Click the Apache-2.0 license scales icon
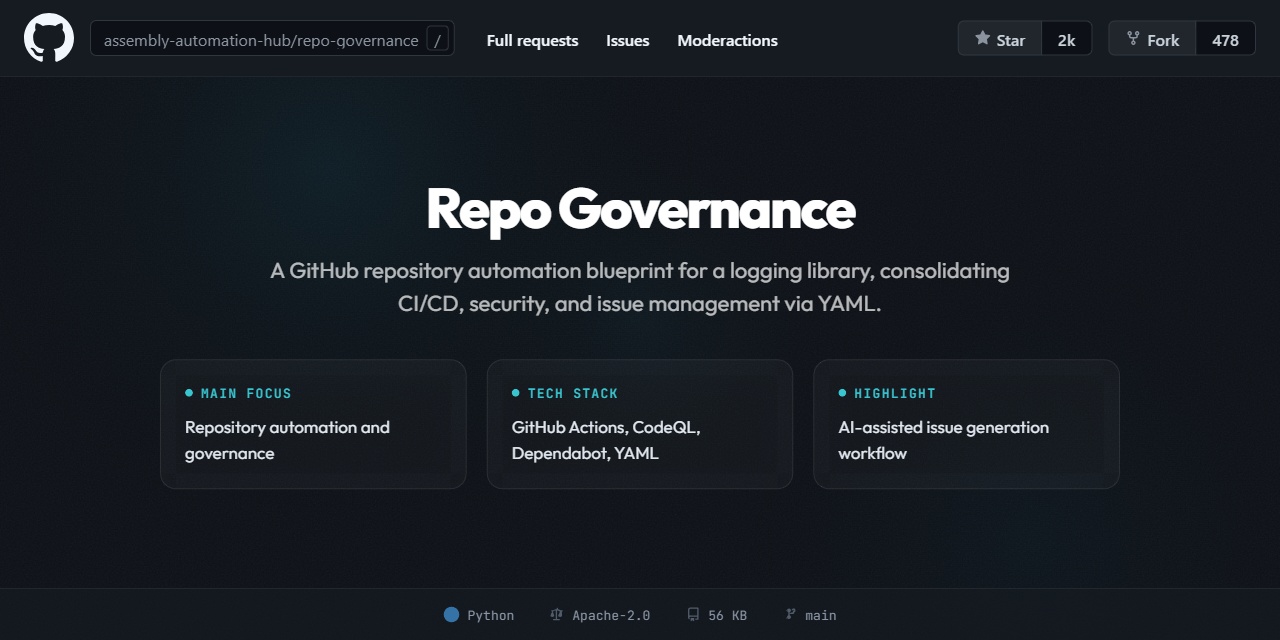Image resolution: width=1280 pixels, height=640 pixels. pos(556,614)
